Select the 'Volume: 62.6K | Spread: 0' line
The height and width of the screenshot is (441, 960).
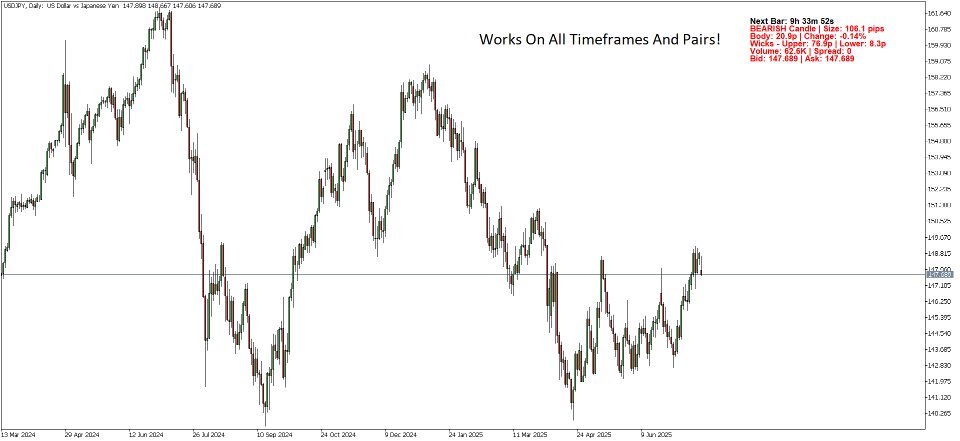(x=800, y=51)
